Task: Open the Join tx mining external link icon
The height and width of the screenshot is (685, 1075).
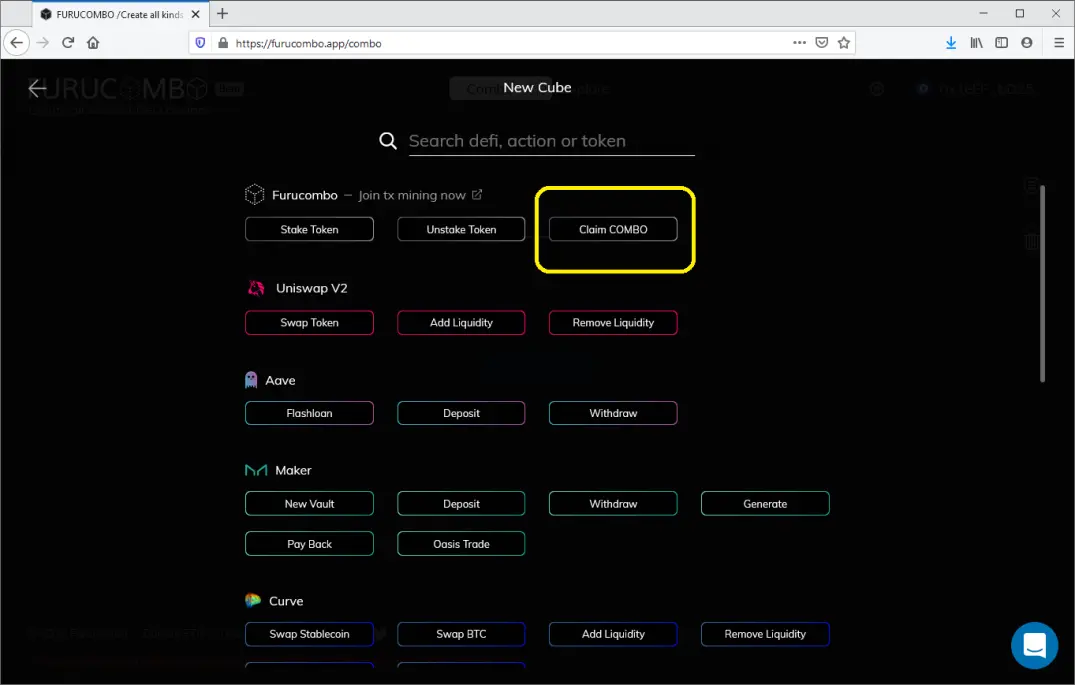Action: coord(476,195)
